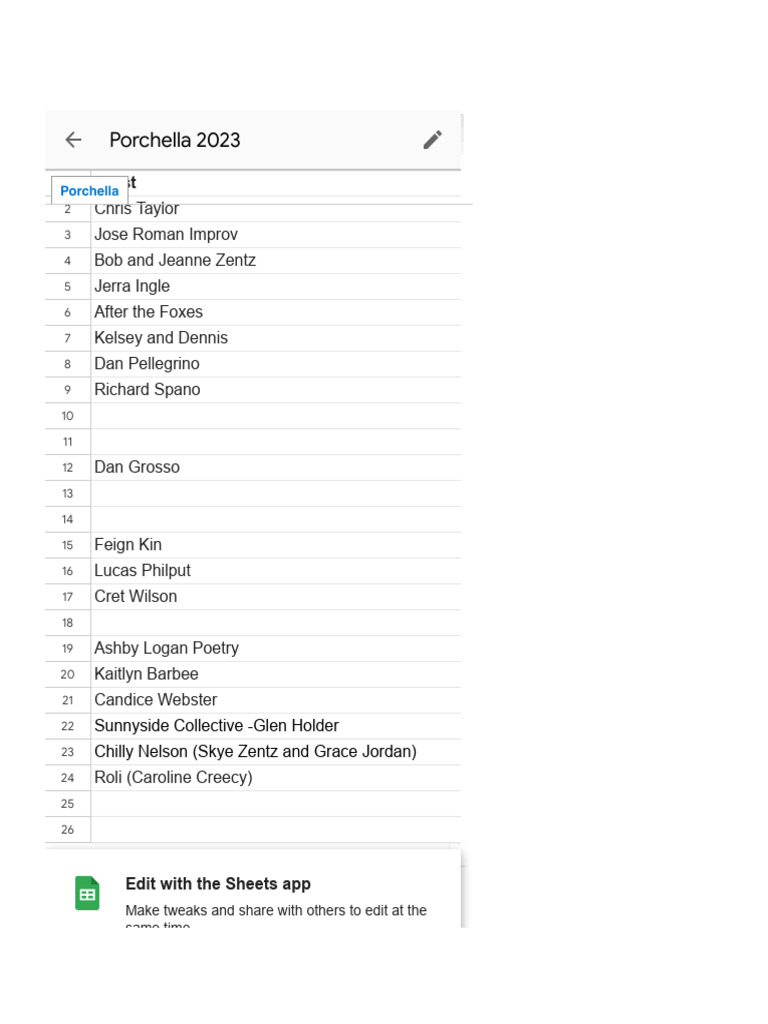Select cell 'Cret Wilson'

point(276,597)
